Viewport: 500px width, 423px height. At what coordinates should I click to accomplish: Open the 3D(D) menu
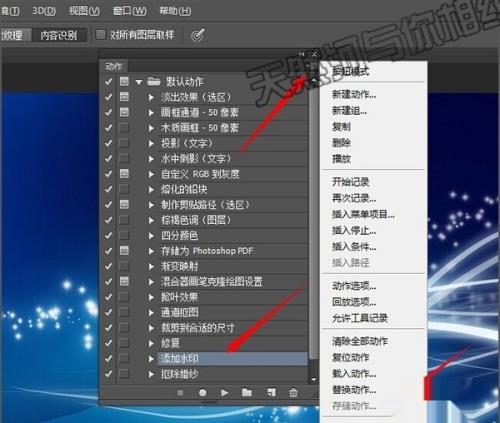pos(44,11)
